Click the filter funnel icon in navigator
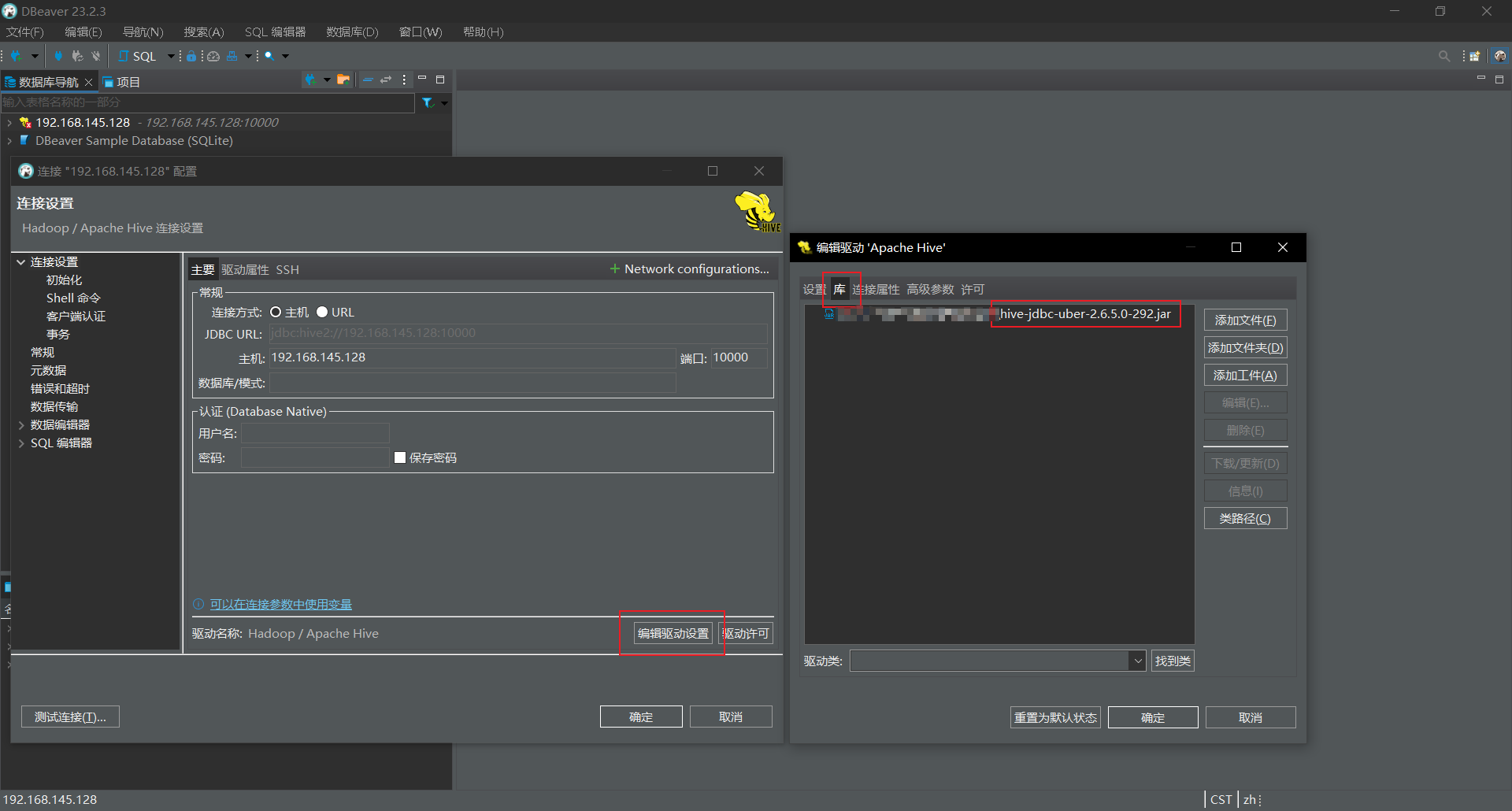 tap(428, 102)
